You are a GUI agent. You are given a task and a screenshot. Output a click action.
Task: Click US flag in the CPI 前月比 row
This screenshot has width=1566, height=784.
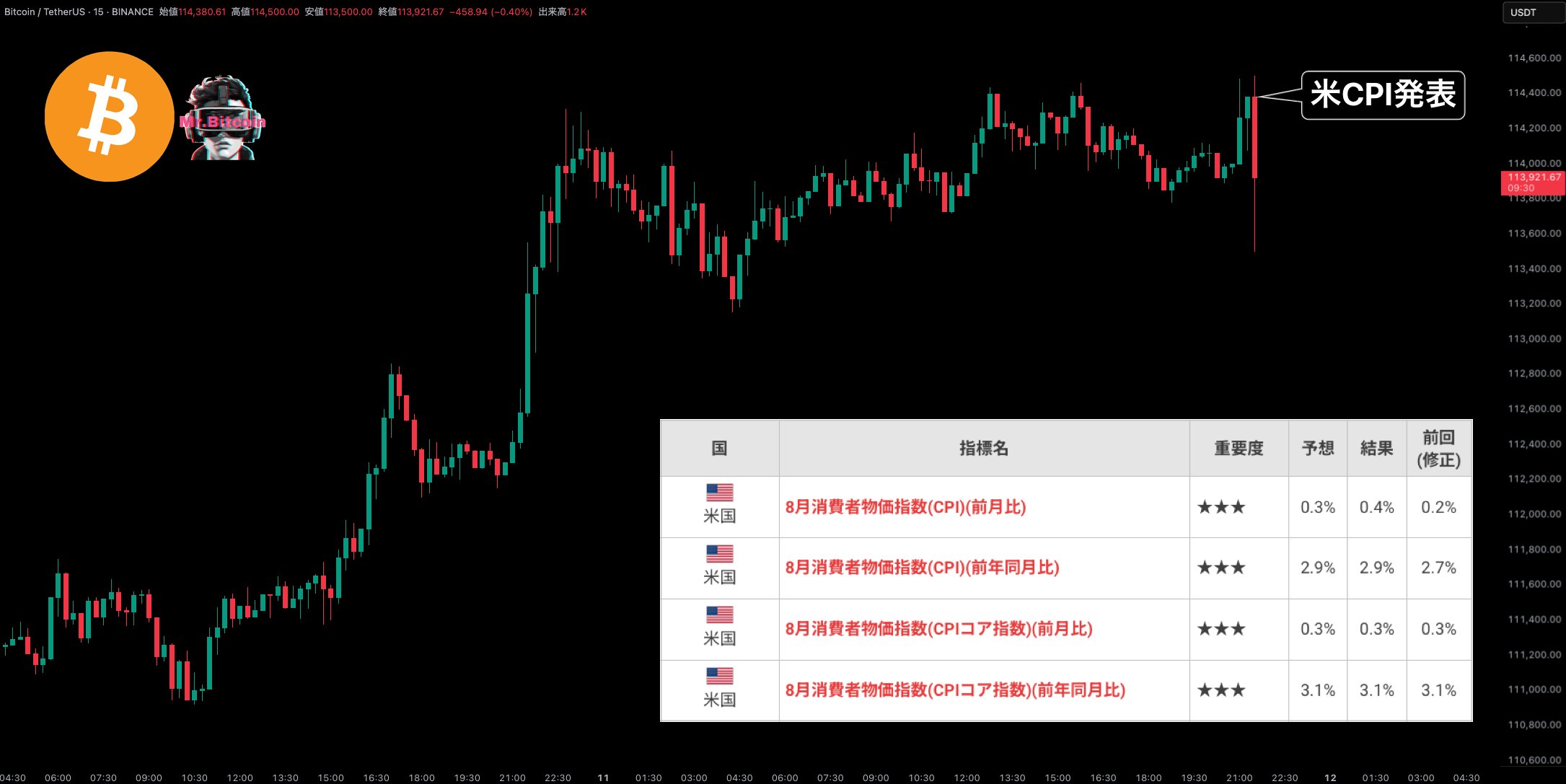[x=719, y=493]
